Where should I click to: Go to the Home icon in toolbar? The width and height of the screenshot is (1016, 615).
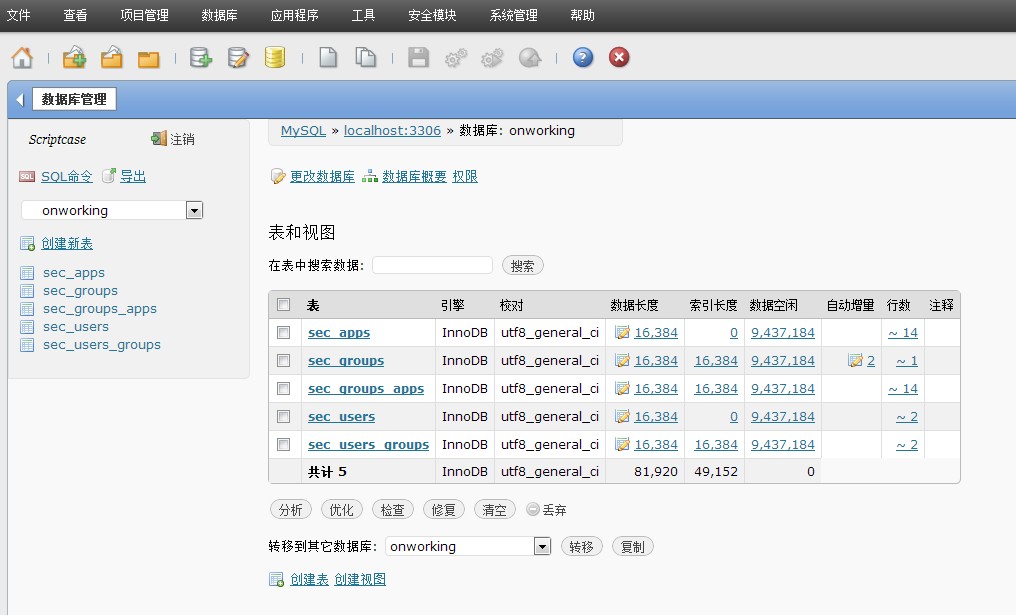(x=22, y=58)
